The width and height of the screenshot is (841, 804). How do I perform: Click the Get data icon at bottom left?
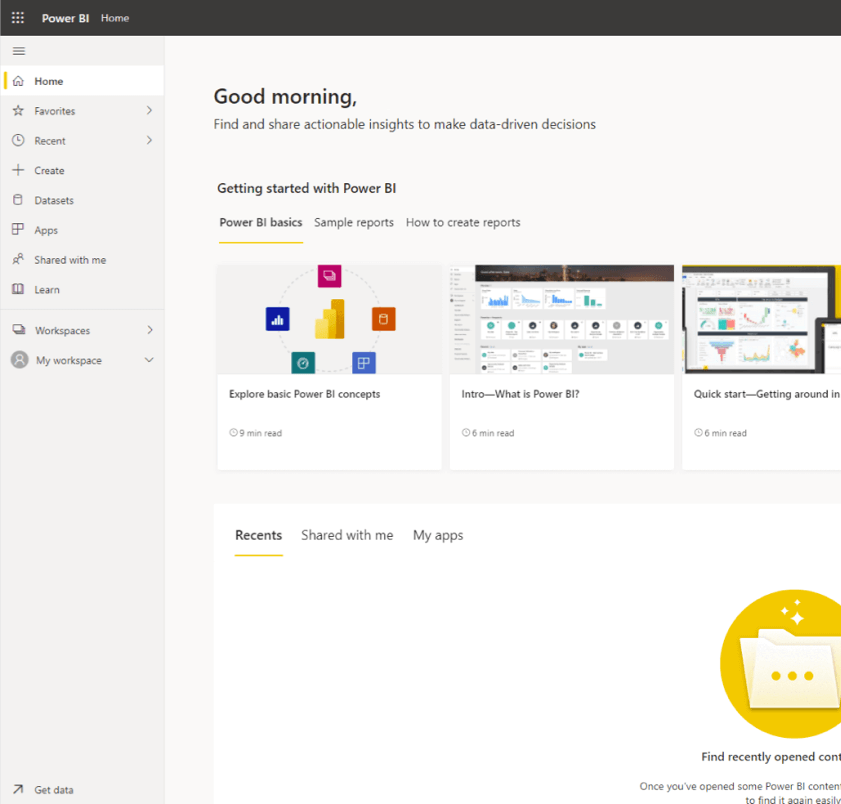[x=17, y=789]
